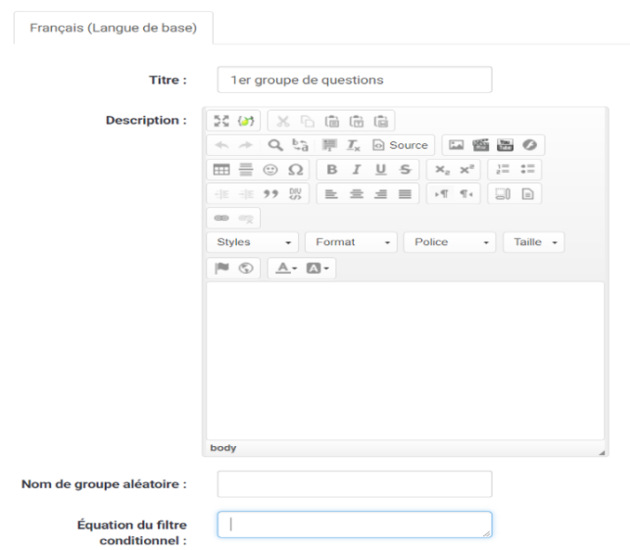Insert a hyperlink
The image size is (630, 550).
tap(221, 218)
